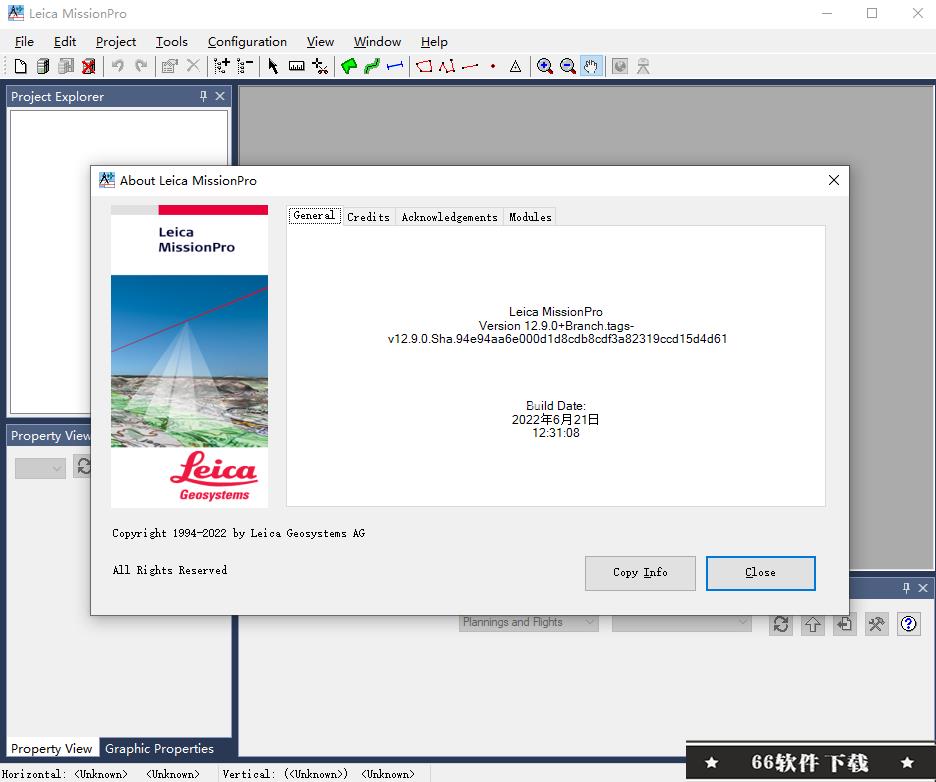
Task: Open the Help menu
Action: point(434,42)
